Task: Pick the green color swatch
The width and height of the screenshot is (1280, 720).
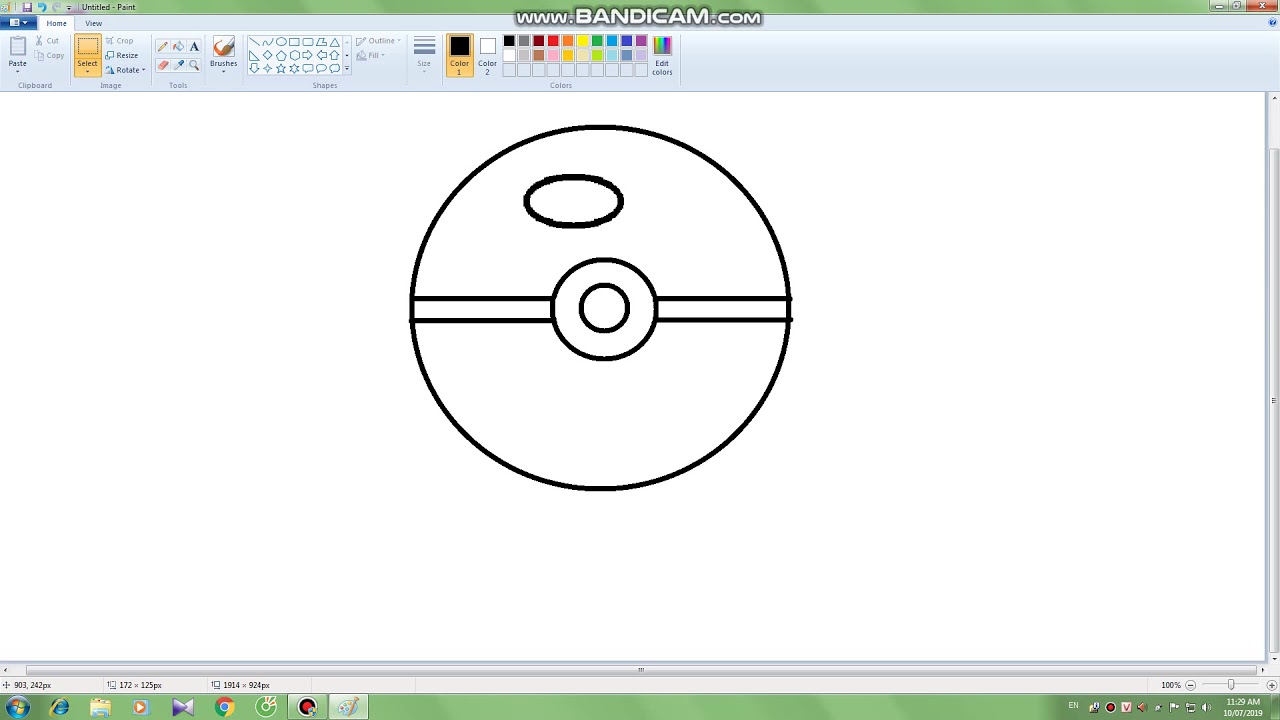Action: click(597, 41)
